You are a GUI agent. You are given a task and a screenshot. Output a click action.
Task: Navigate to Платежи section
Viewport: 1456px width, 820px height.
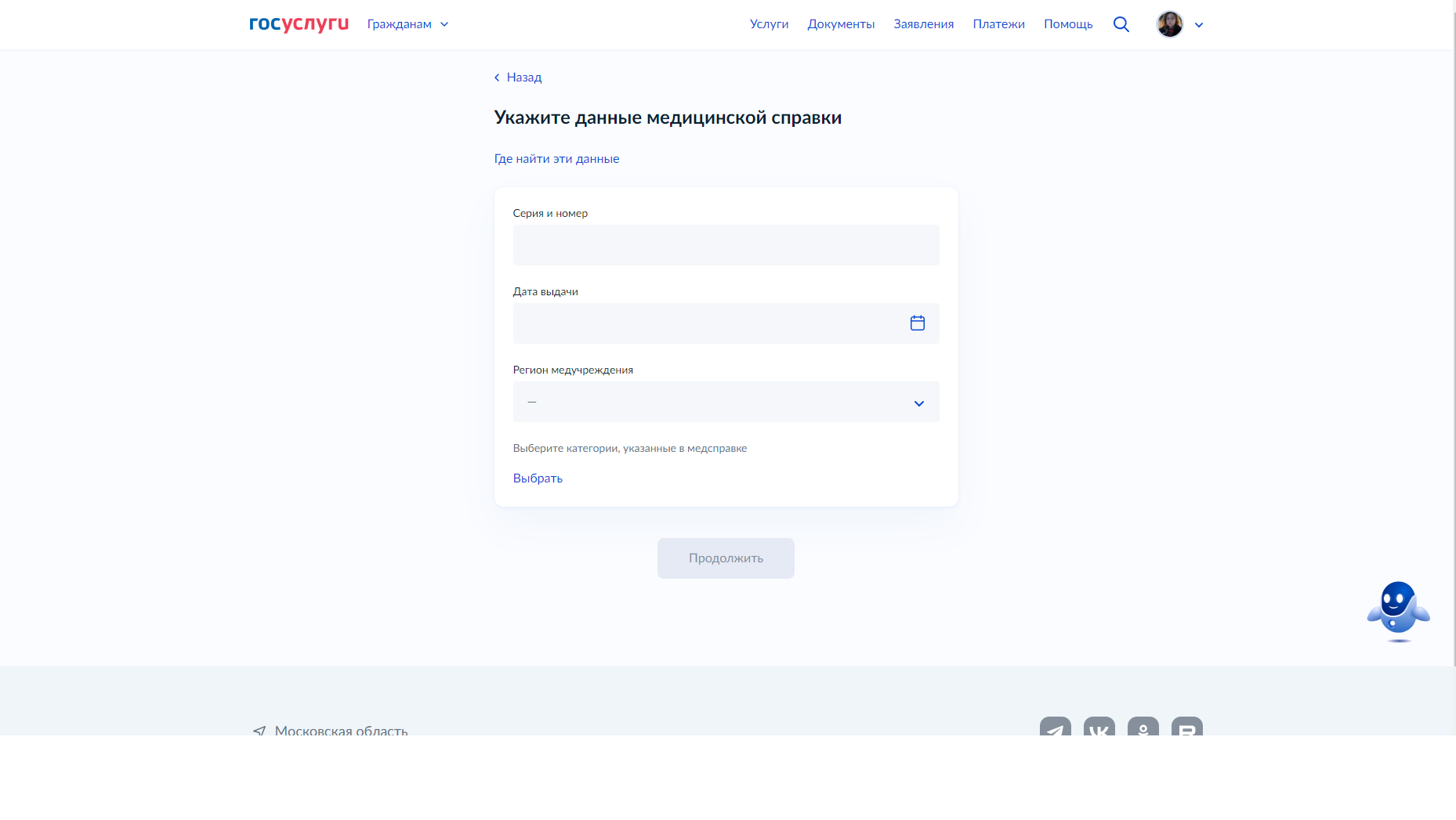click(x=998, y=24)
